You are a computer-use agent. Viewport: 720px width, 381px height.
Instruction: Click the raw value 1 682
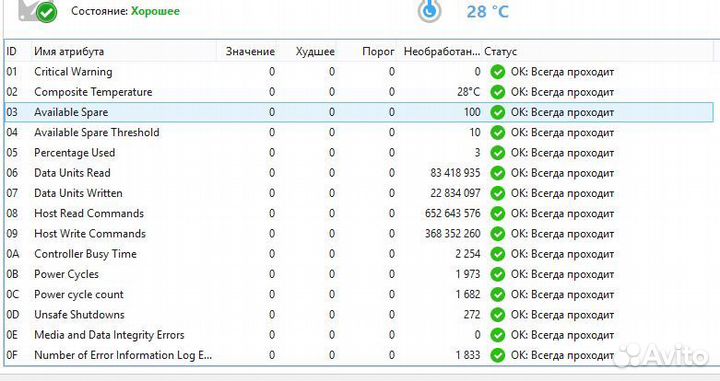point(467,294)
